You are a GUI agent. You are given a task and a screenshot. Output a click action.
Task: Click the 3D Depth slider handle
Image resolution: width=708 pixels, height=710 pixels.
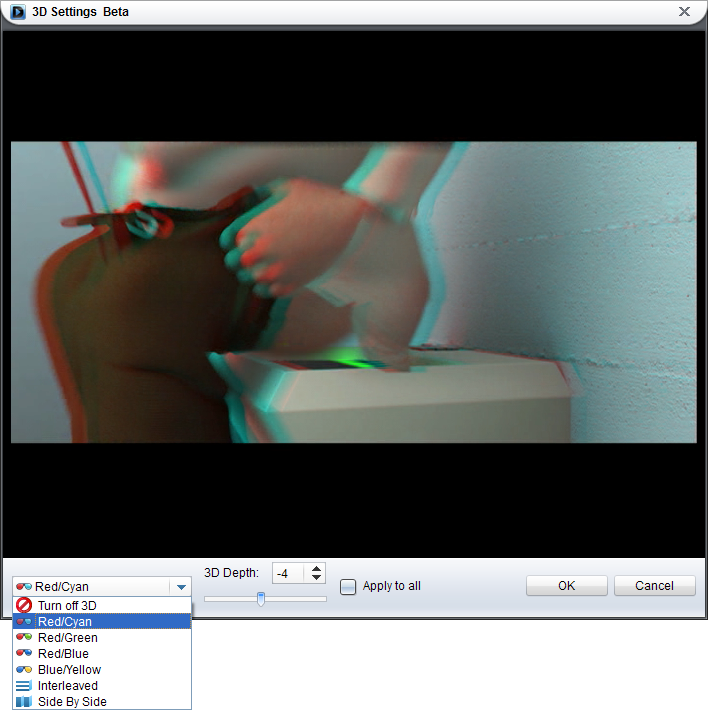click(x=261, y=599)
